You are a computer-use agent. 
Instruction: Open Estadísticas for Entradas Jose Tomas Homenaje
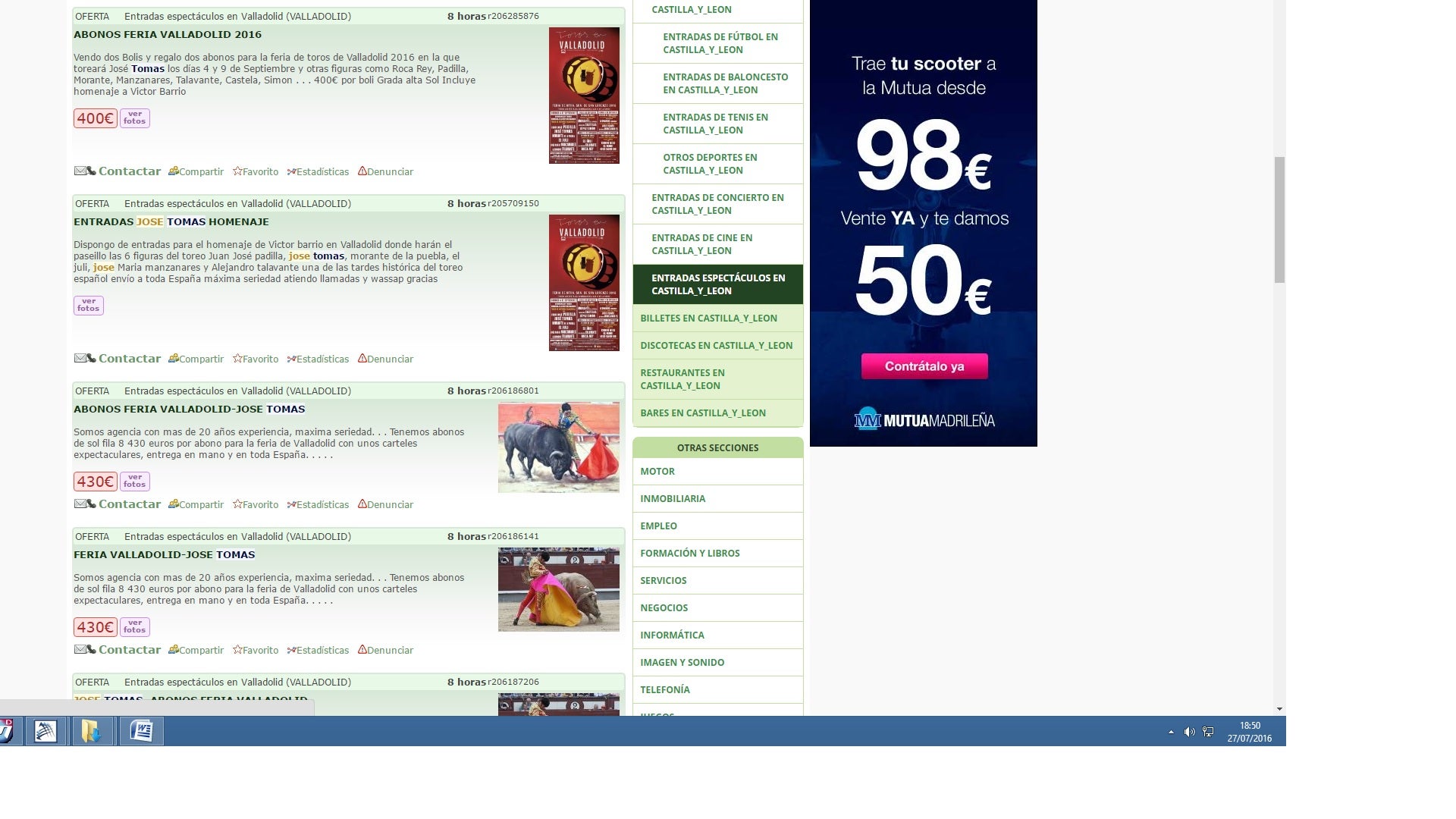pos(318,359)
